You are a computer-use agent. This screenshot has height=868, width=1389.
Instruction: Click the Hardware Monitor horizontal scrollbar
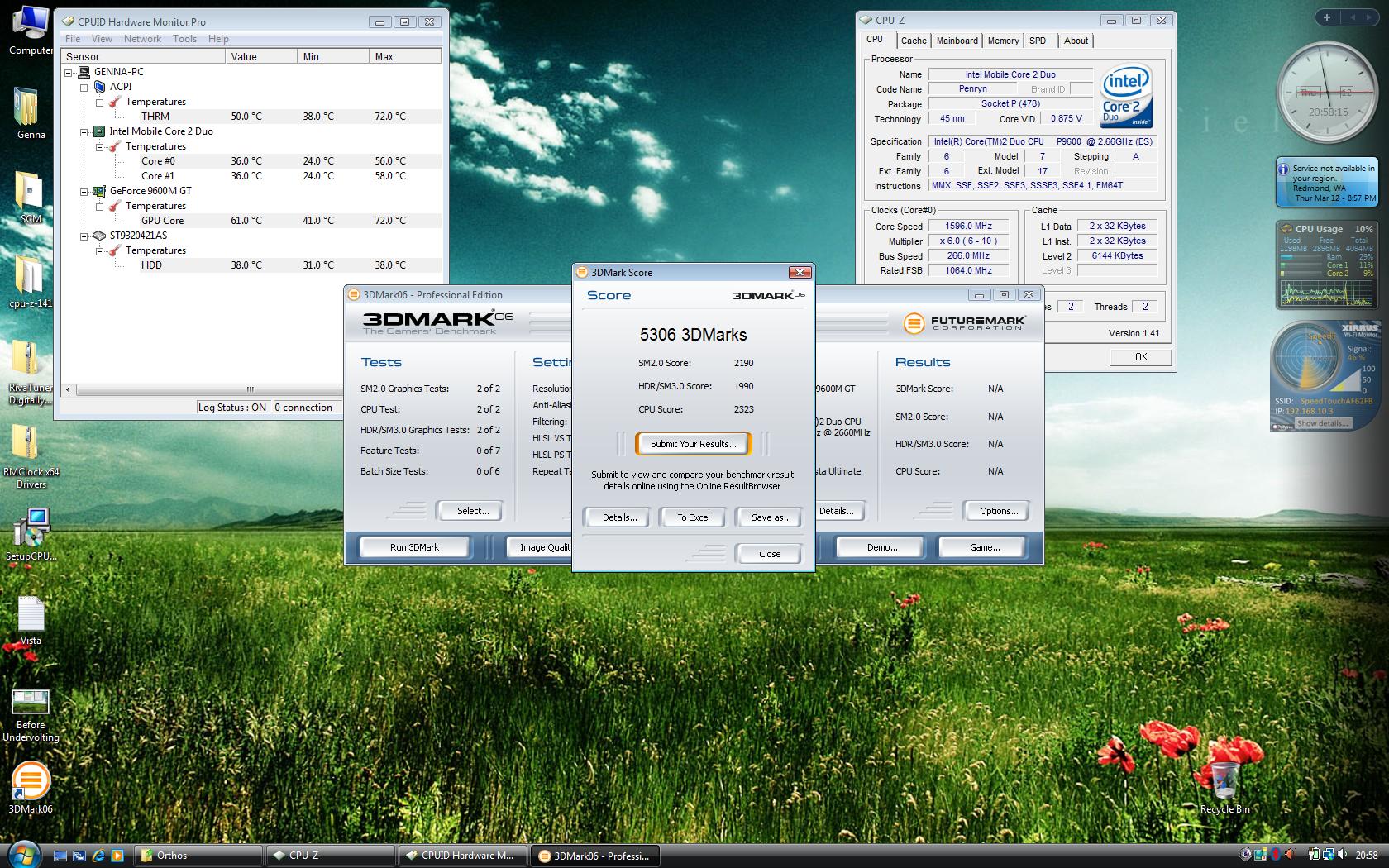coord(250,389)
